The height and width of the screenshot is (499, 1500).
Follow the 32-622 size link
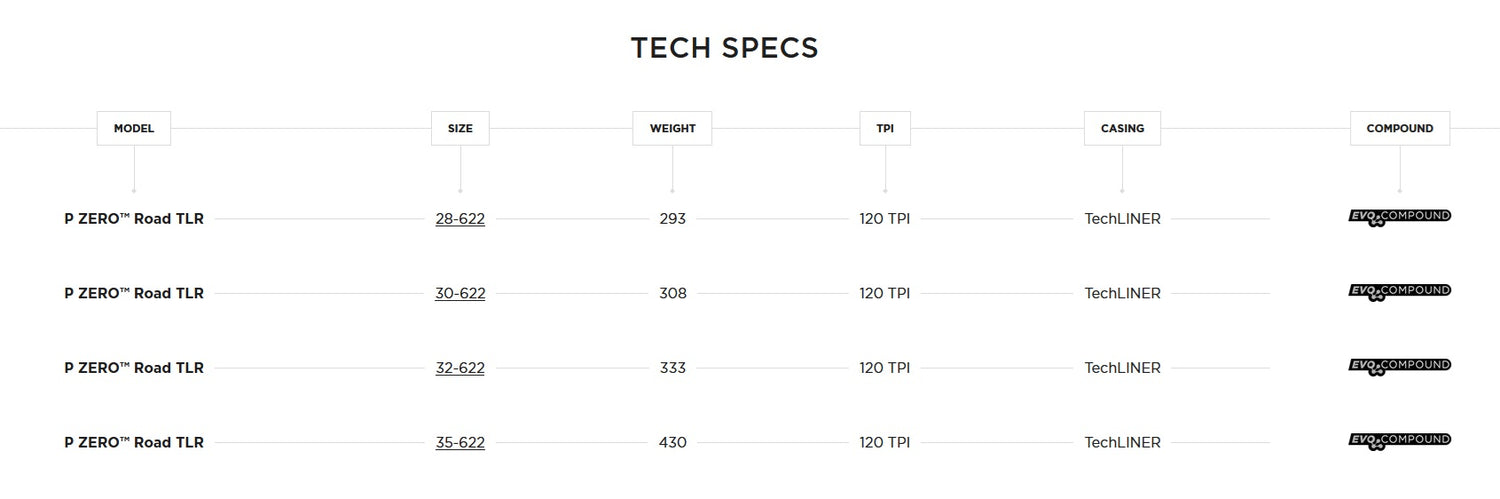tap(460, 368)
